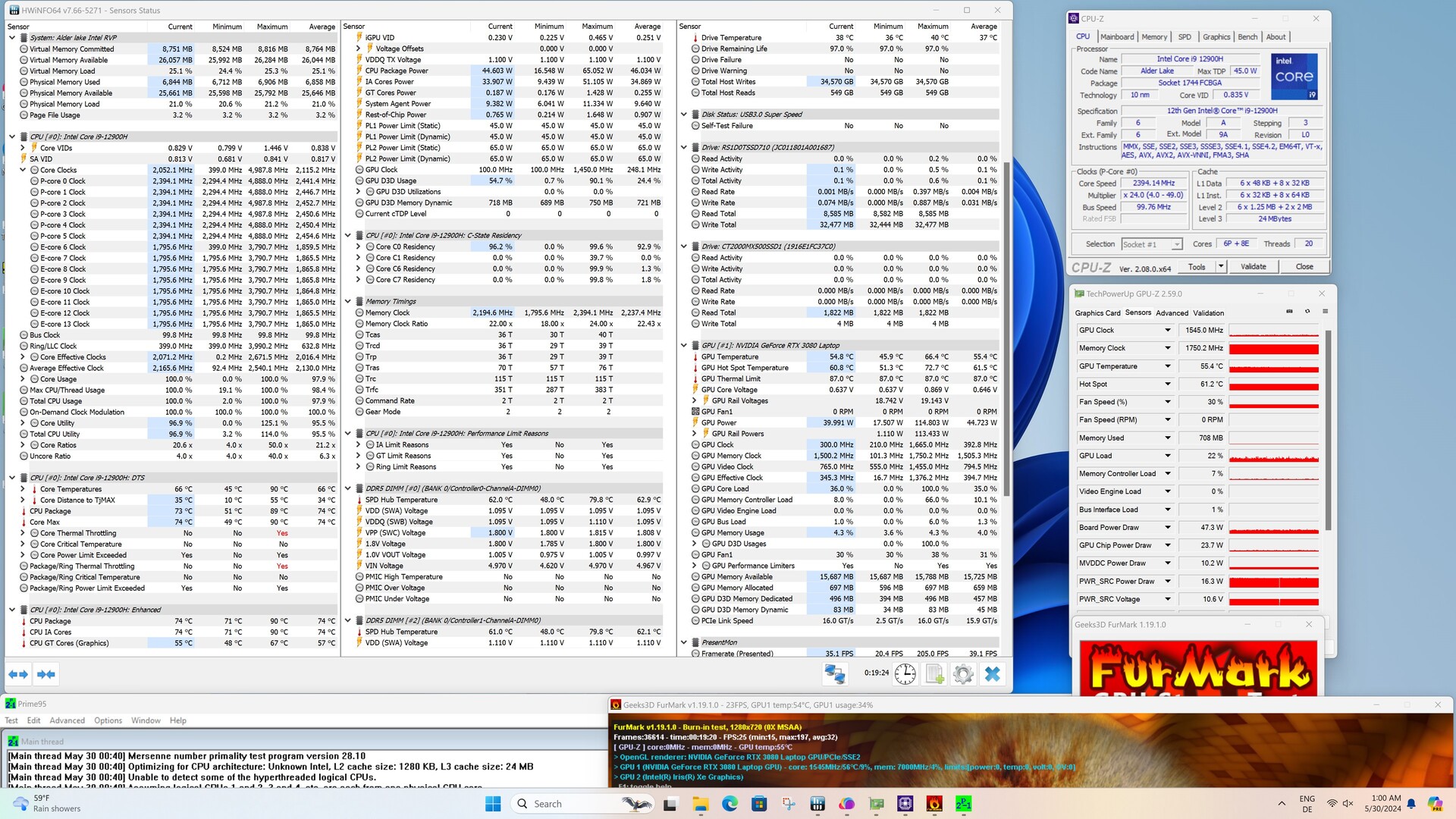
Task: Click the expand columns double-arrow icon
Action: click(x=18, y=673)
